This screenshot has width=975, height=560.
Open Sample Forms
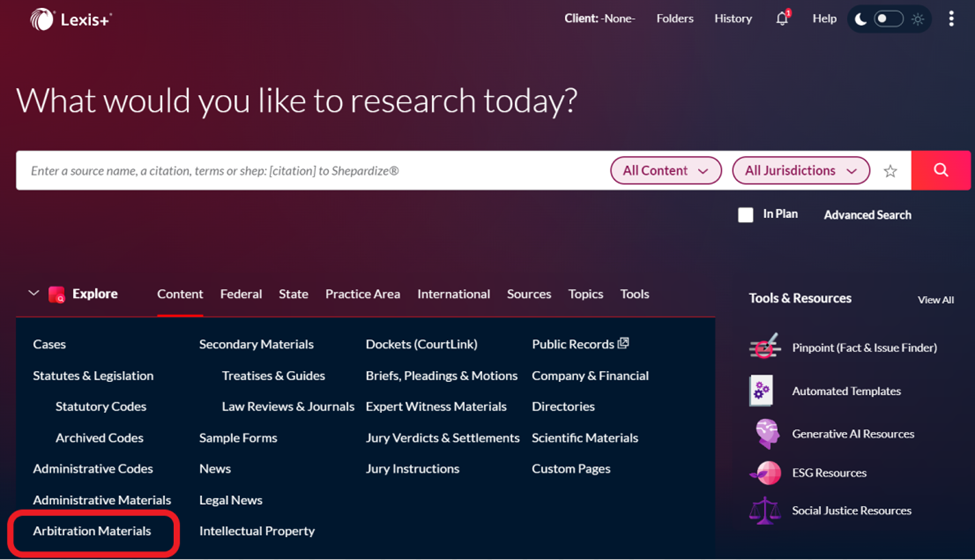coord(238,438)
